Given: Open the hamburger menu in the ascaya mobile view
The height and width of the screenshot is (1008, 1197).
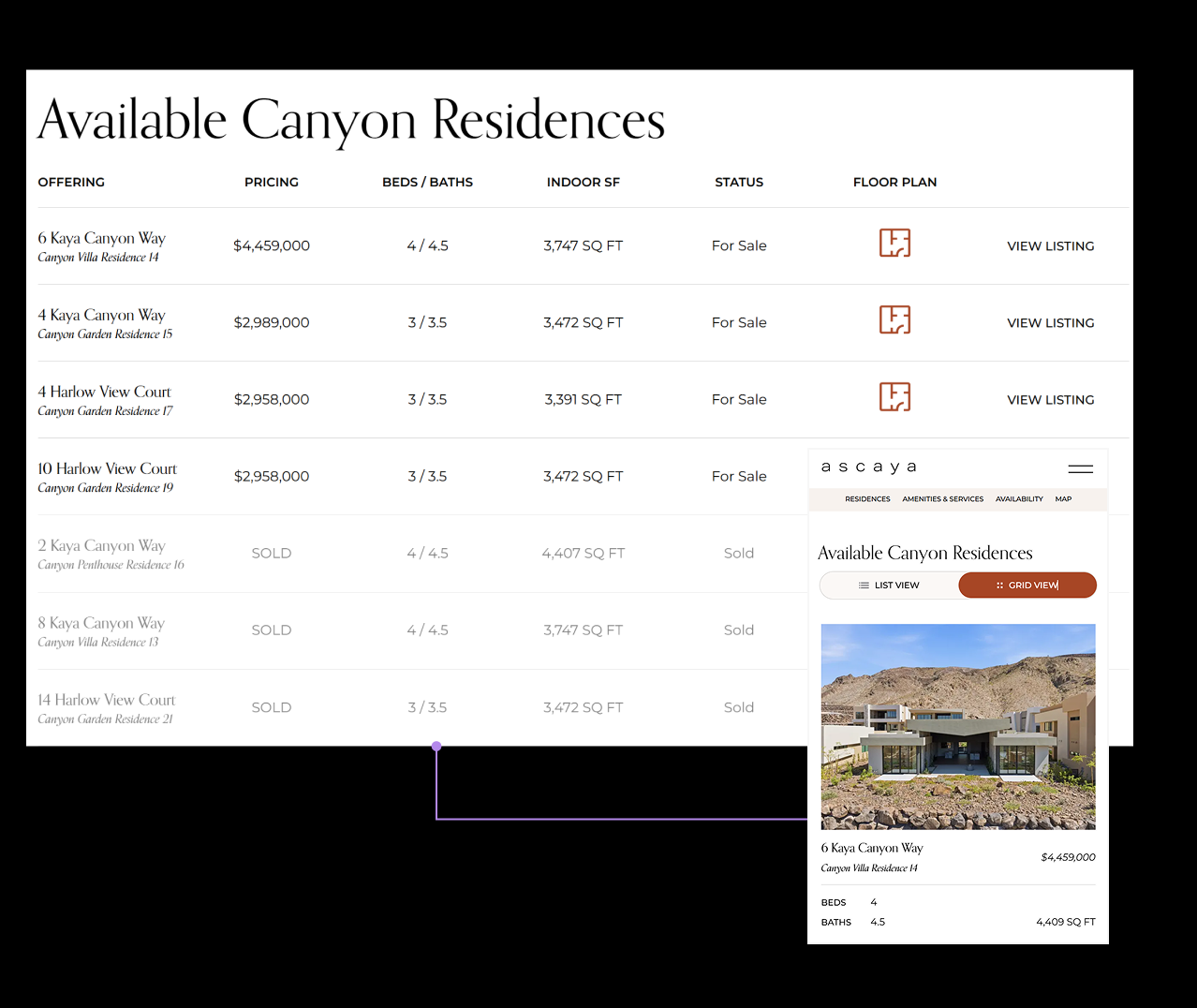Looking at the screenshot, I should pyautogui.click(x=1081, y=468).
